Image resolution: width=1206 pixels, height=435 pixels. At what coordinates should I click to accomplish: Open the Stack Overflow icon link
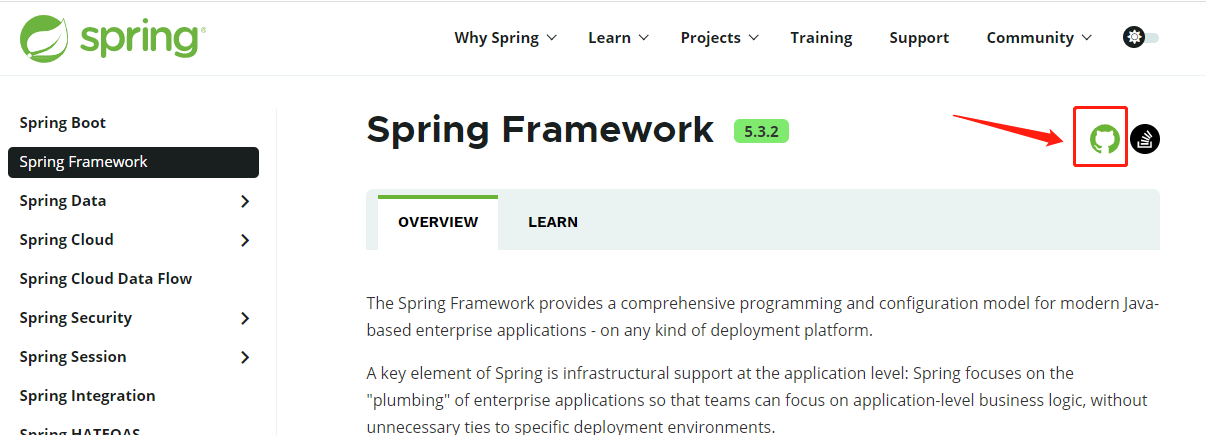pyautogui.click(x=1145, y=139)
